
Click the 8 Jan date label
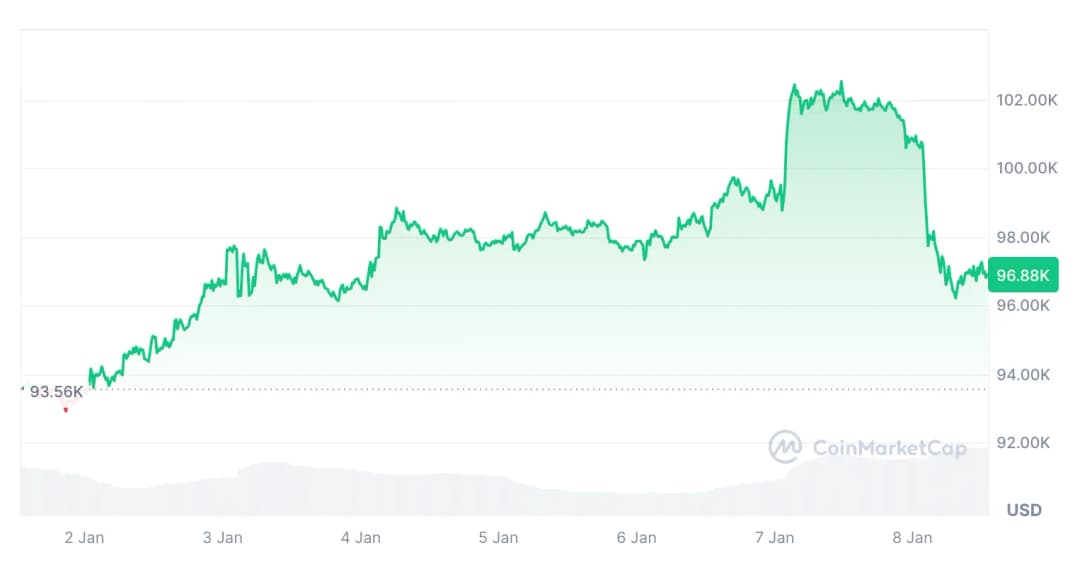coord(912,538)
